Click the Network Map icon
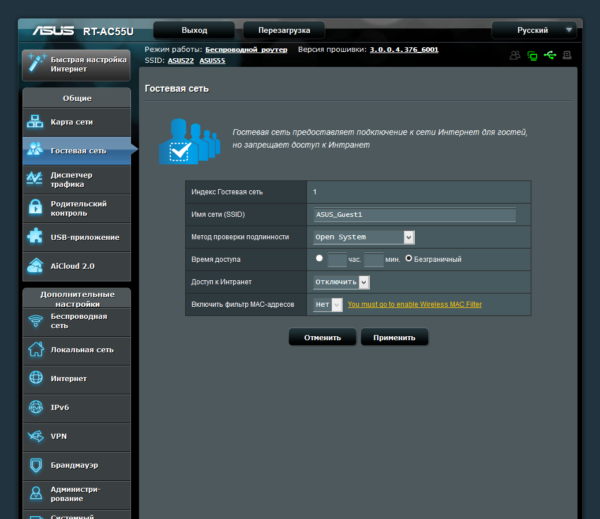Screen dimensions: 600x519 point(35,122)
